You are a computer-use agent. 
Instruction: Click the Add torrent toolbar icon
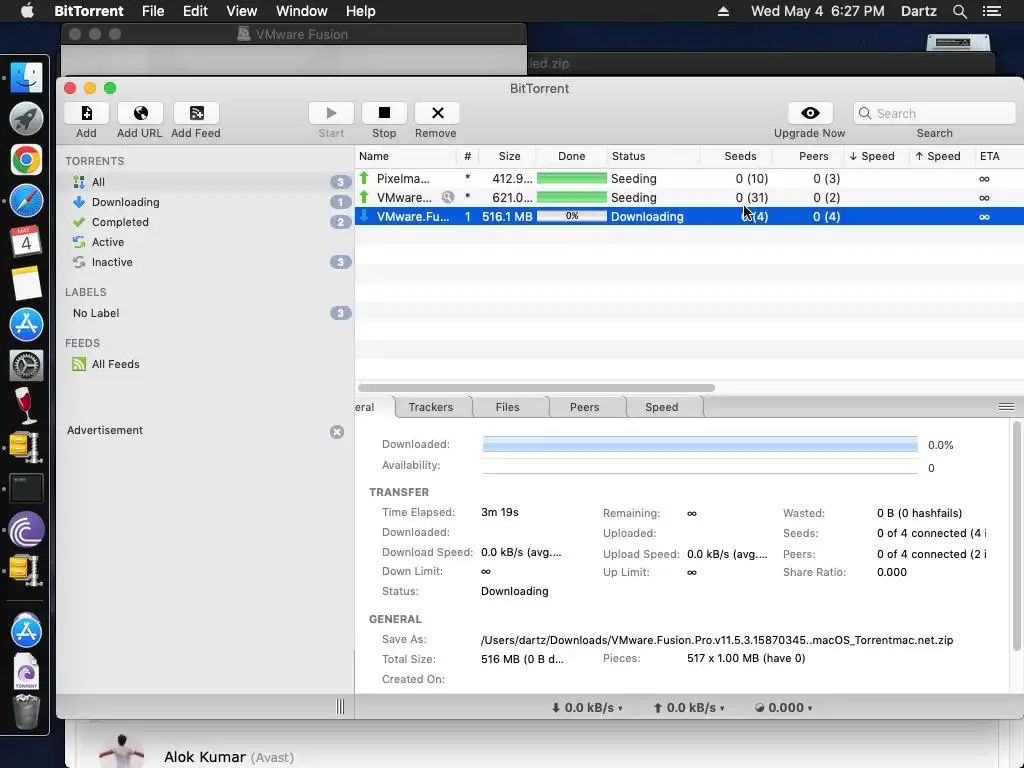(86, 113)
